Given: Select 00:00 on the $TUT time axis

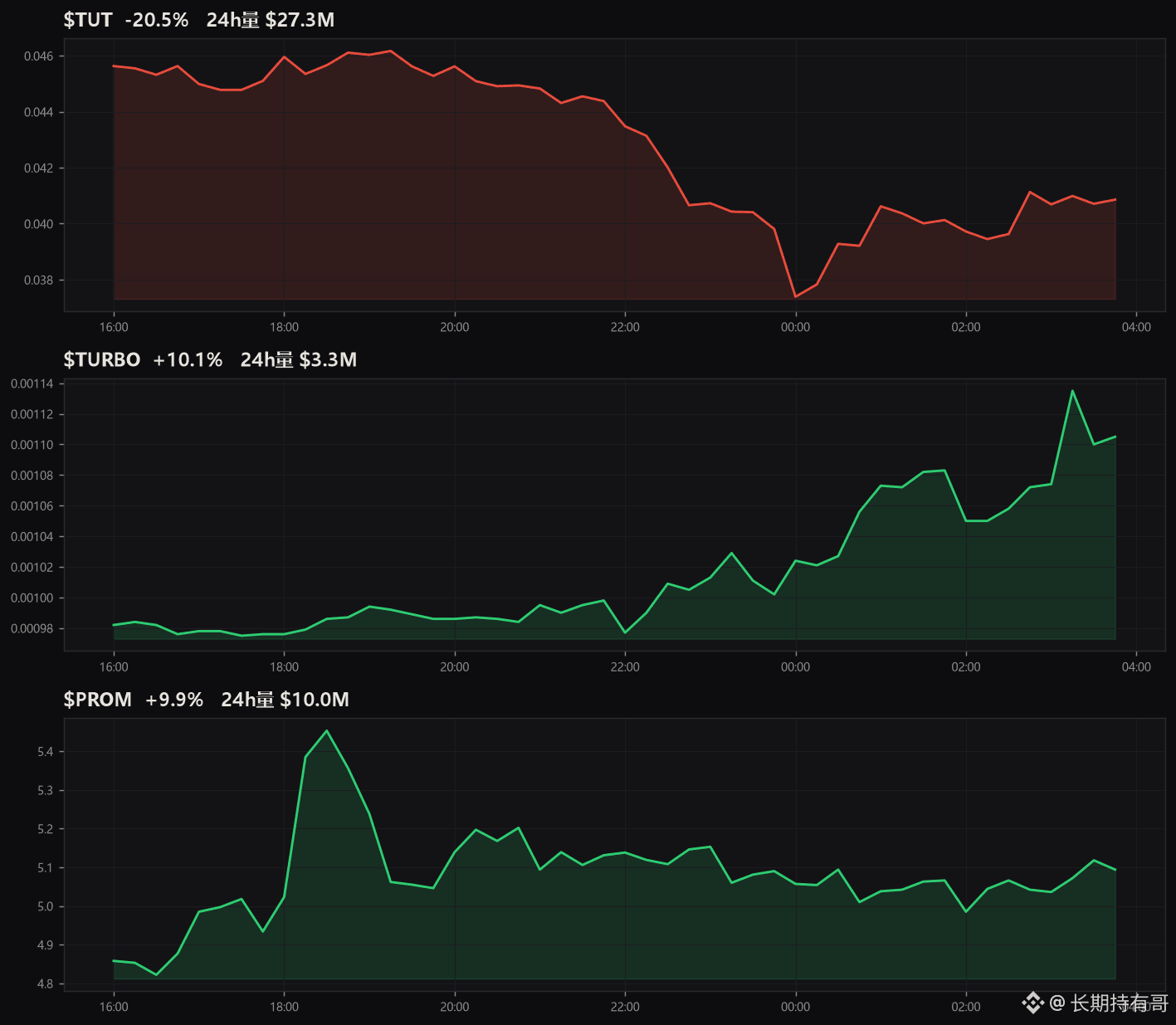Looking at the screenshot, I should pyautogui.click(x=796, y=327).
